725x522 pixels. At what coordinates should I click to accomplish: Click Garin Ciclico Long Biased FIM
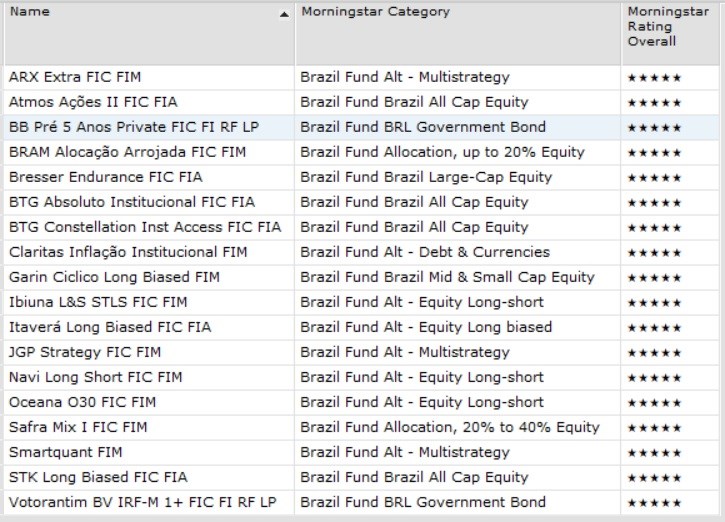coord(114,277)
